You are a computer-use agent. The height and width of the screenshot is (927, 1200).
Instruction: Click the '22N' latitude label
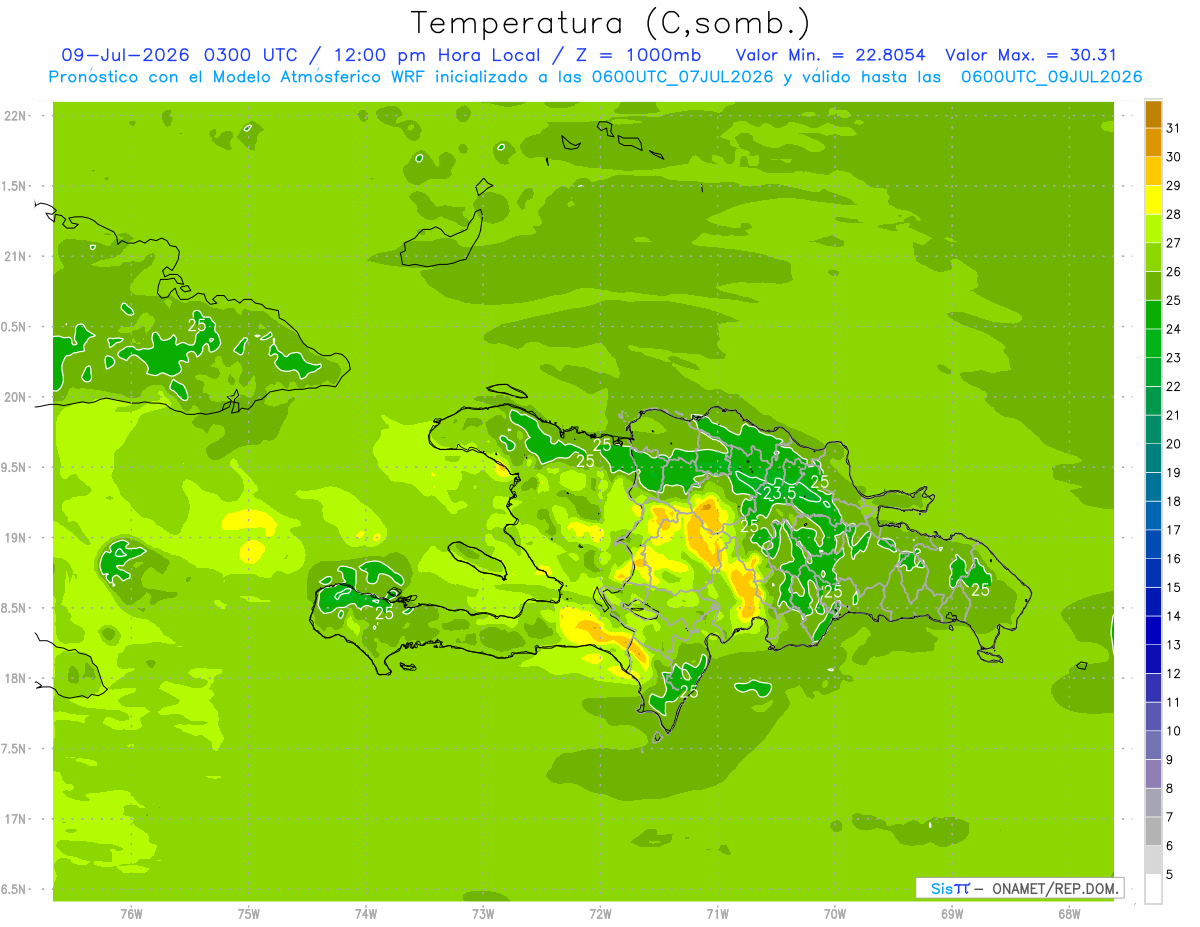15,116
